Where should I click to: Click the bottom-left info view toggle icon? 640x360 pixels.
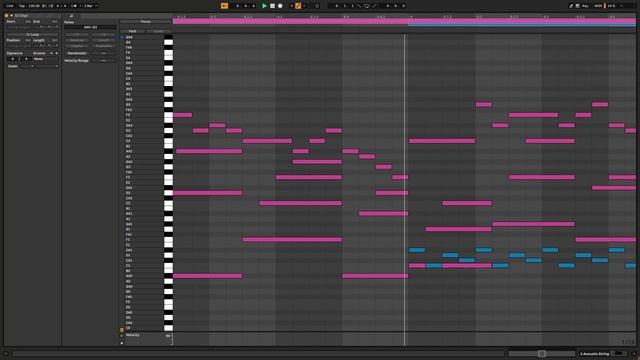[6, 354]
